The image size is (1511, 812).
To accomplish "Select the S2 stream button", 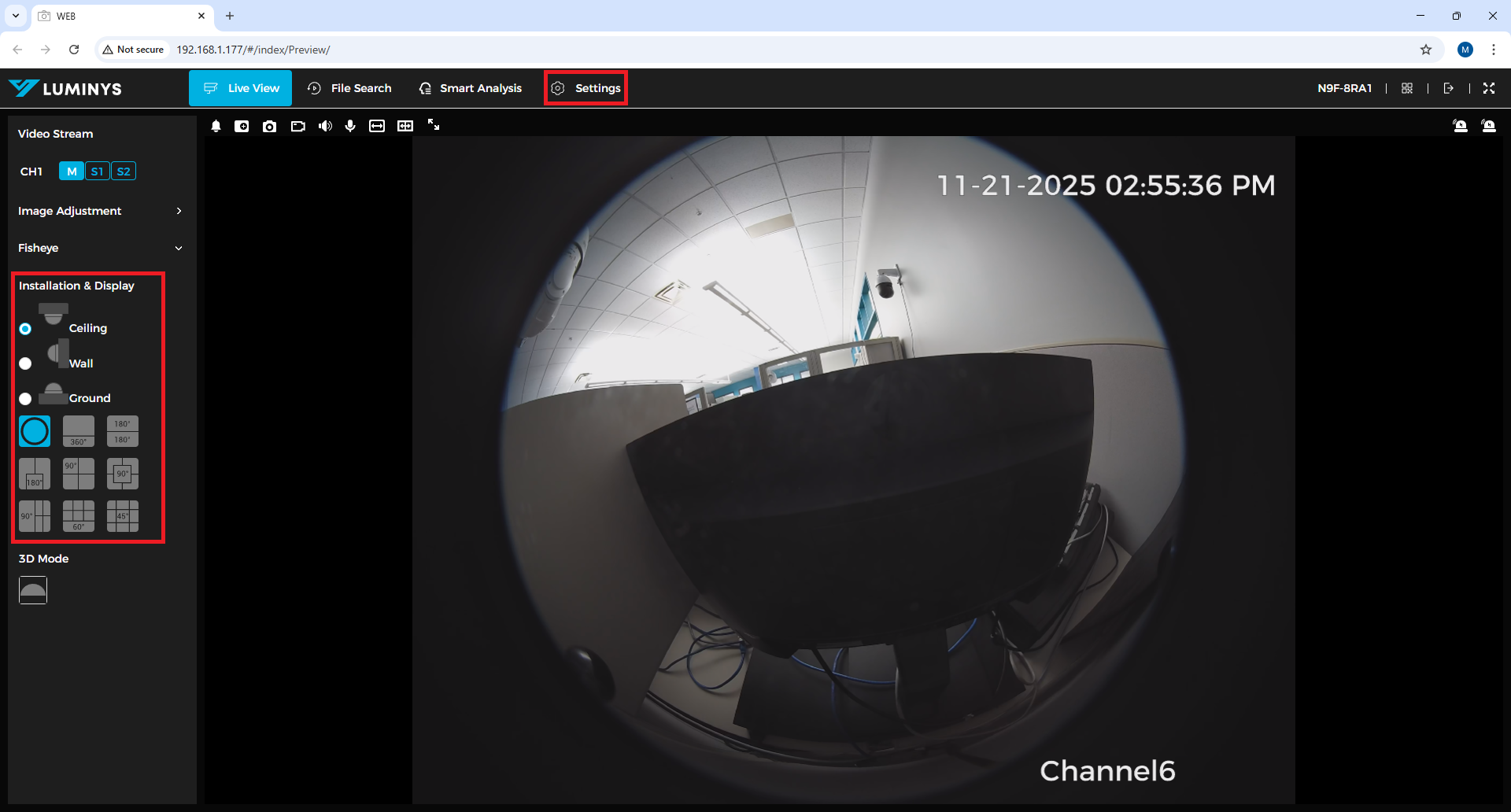I will (124, 172).
